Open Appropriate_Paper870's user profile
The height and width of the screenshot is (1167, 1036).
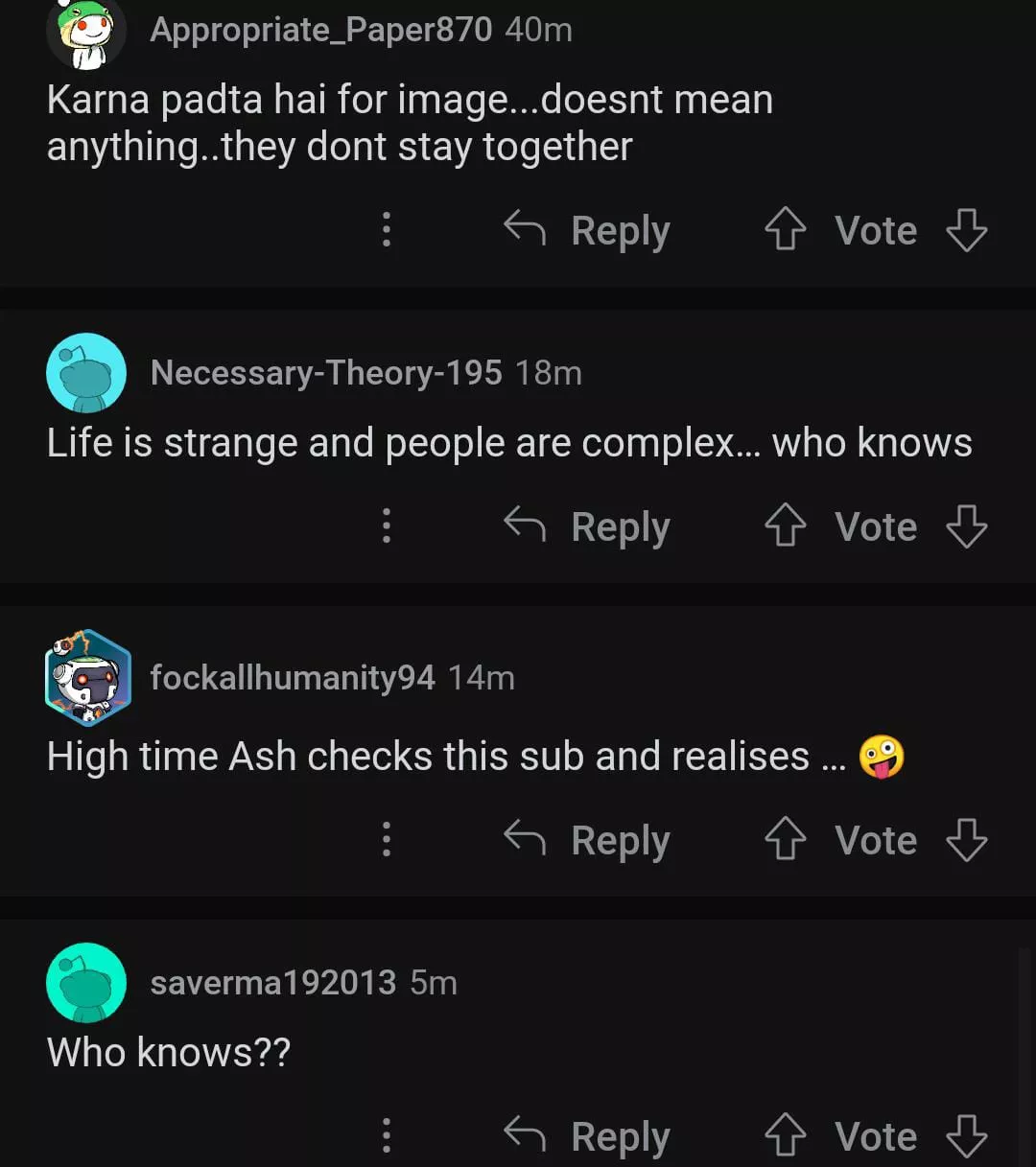(320, 30)
